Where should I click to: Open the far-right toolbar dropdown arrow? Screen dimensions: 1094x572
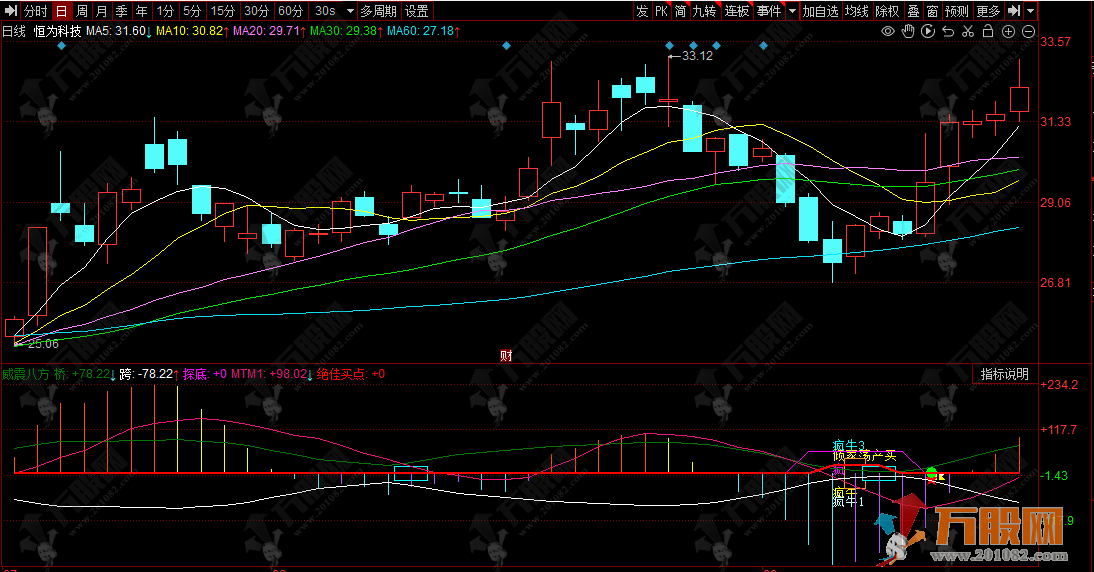pyautogui.click(x=1031, y=11)
